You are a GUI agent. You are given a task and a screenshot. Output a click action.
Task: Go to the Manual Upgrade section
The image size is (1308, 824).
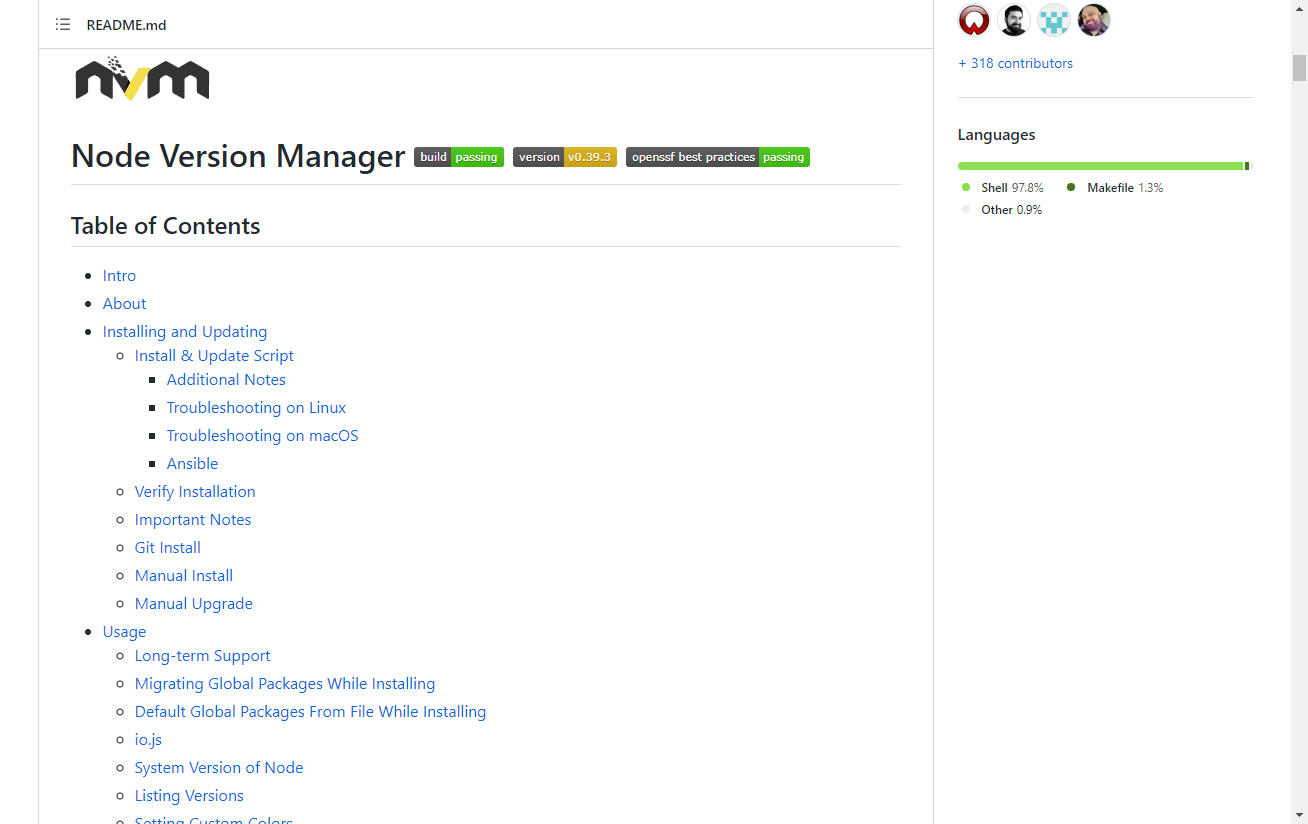pos(194,604)
